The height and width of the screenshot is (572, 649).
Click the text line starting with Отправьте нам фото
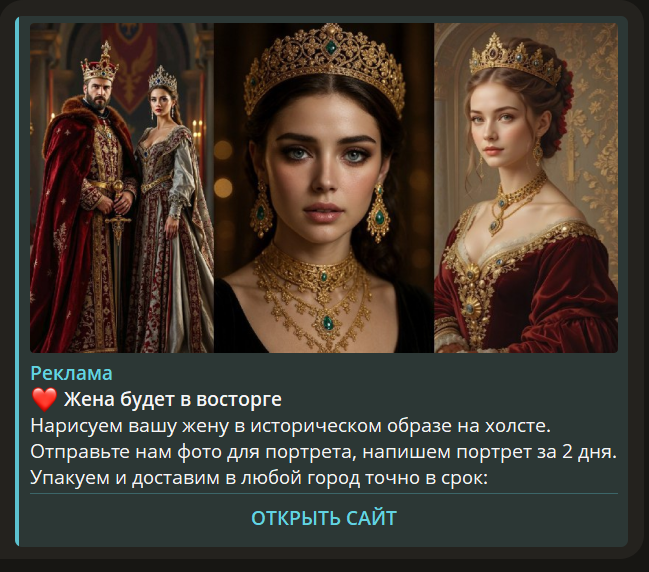point(324,452)
